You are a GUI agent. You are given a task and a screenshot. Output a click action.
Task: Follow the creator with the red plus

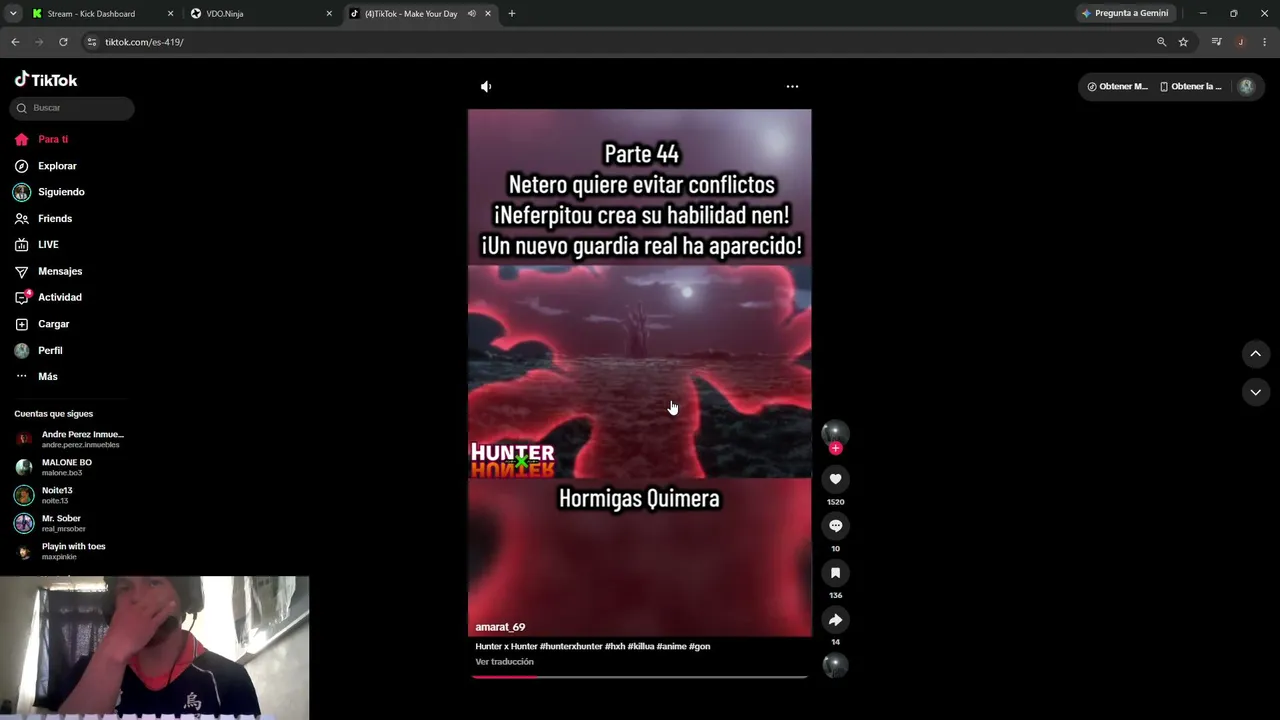835,449
